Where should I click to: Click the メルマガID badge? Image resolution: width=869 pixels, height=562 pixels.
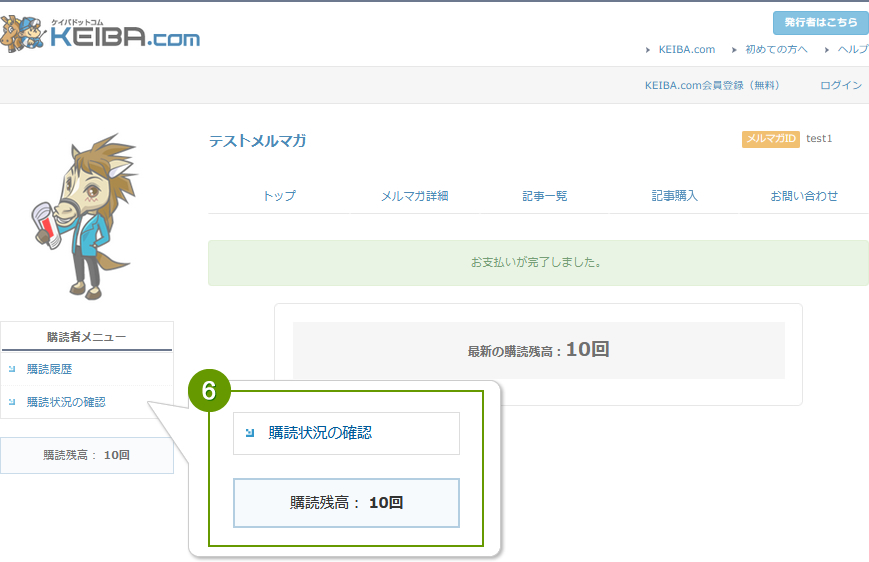pos(770,139)
